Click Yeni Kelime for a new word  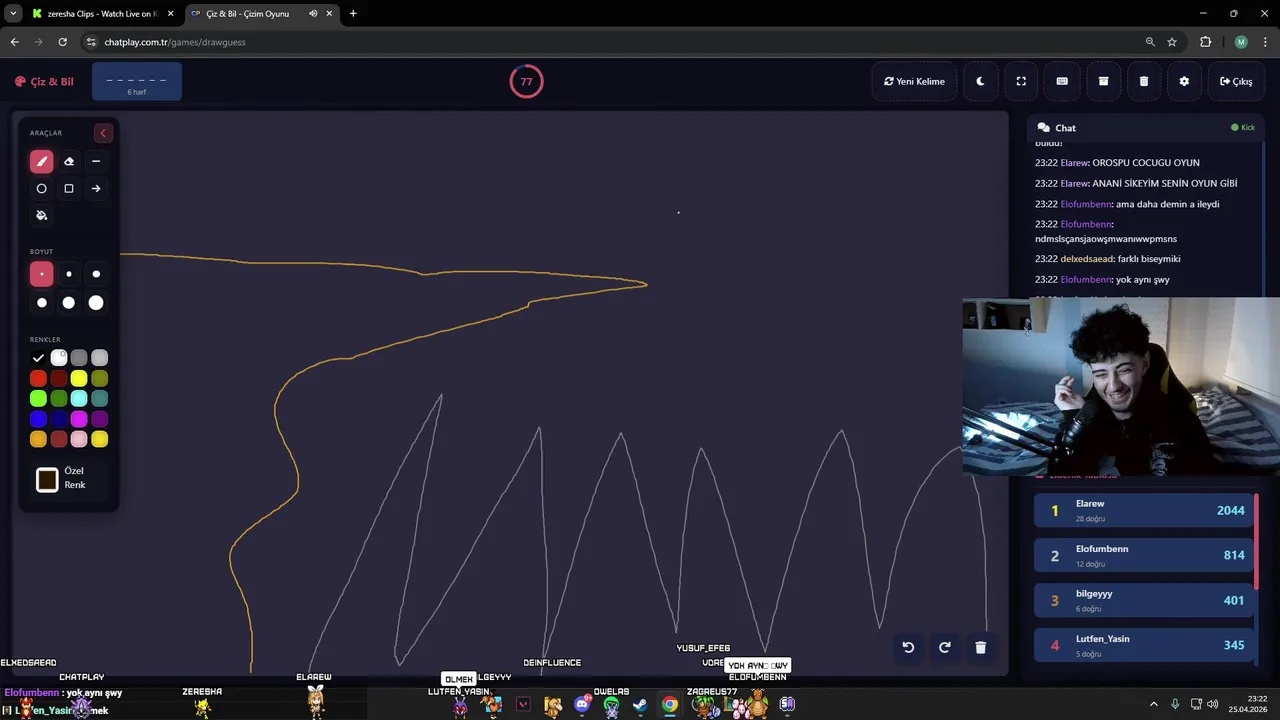click(x=914, y=82)
